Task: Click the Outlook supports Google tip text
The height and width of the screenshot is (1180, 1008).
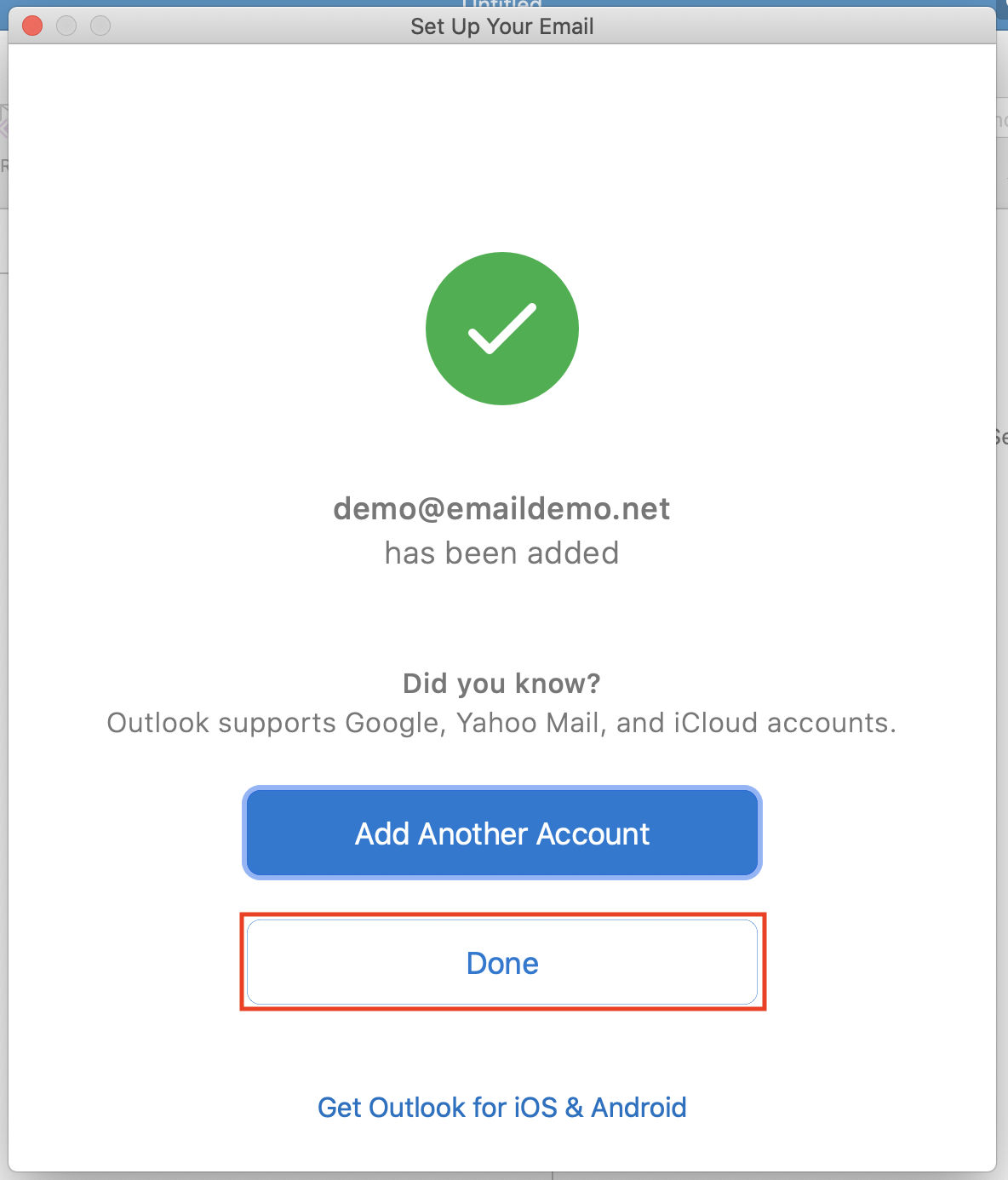Action: pyautogui.click(x=502, y=722)
